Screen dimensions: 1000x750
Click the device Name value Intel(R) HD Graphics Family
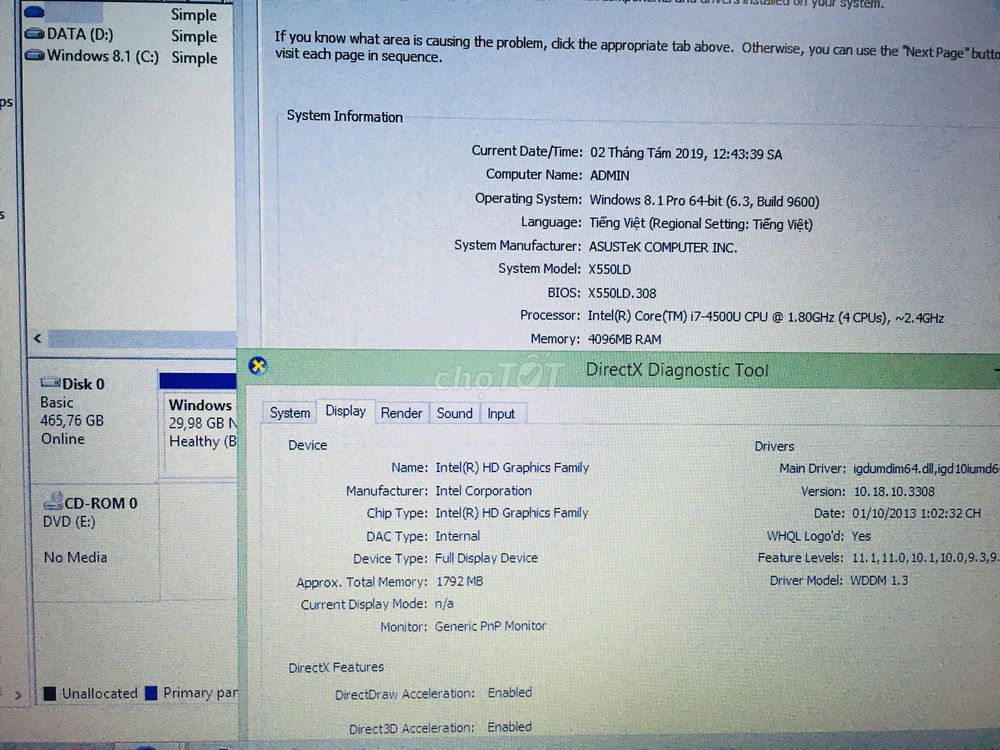pyautogui.click(x=512, y=467)
